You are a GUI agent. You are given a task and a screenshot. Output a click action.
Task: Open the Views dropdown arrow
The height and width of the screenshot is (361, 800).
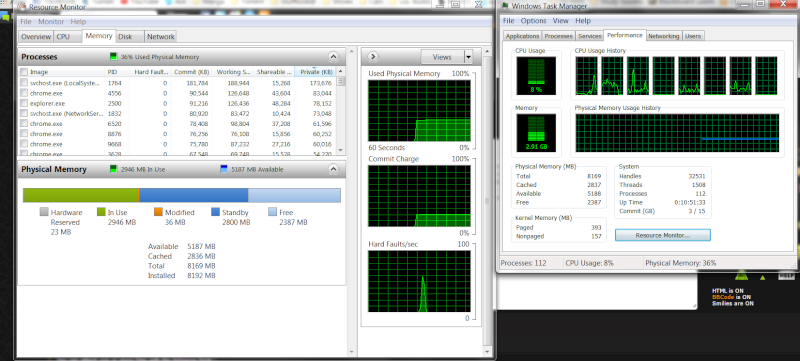tap(468, 57)
